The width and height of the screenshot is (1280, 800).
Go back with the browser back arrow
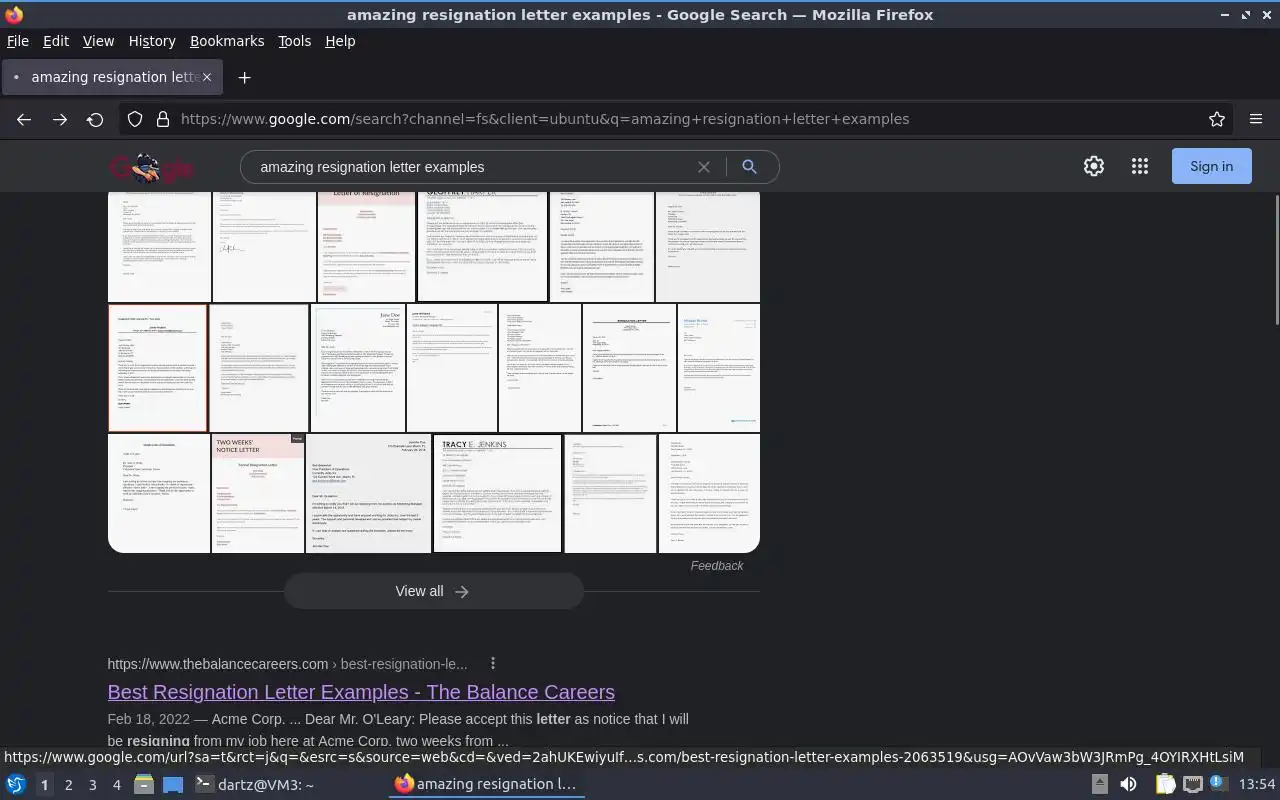[x=24, y=119]
